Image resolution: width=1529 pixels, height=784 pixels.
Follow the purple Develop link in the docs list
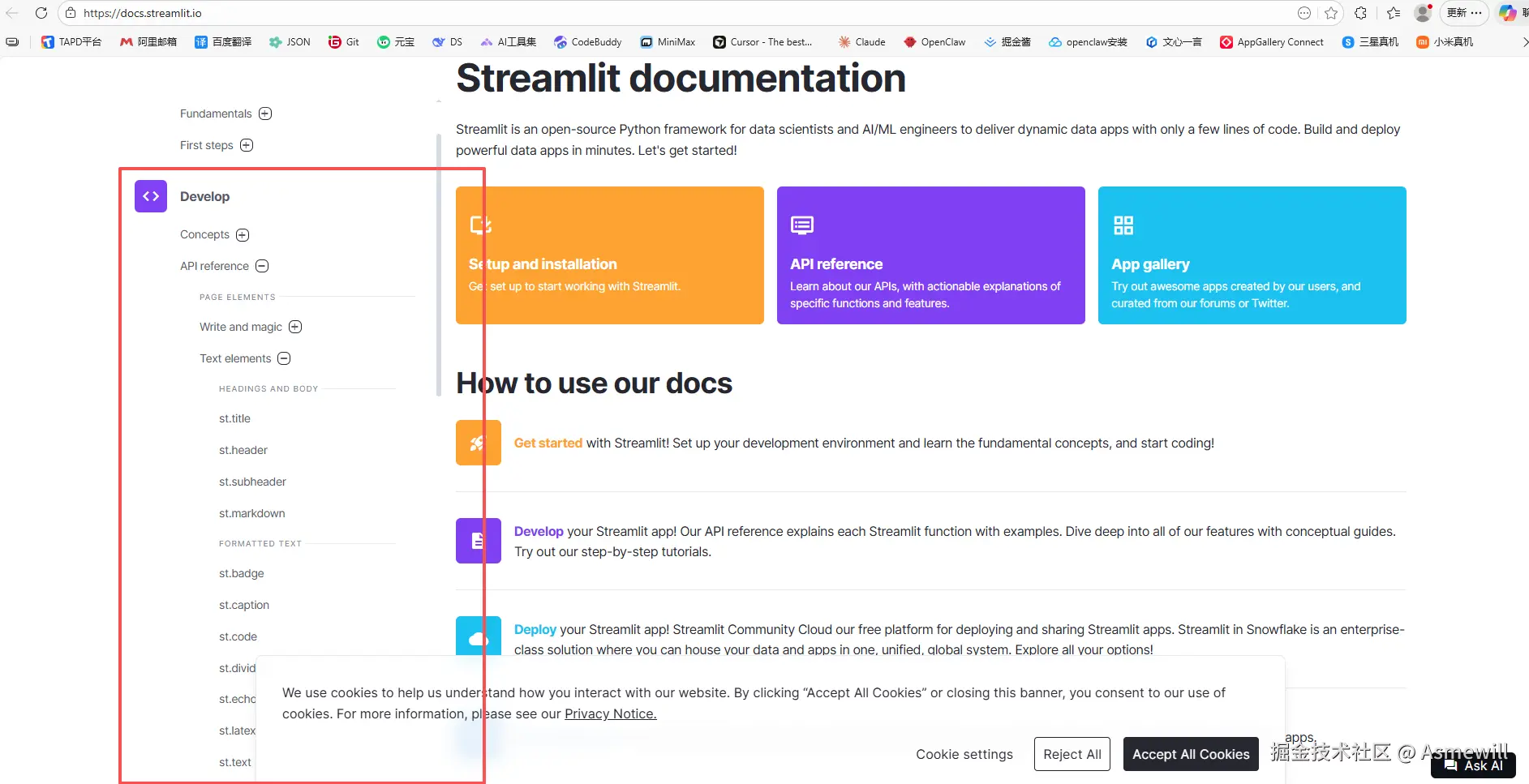[x=539, y=531]
